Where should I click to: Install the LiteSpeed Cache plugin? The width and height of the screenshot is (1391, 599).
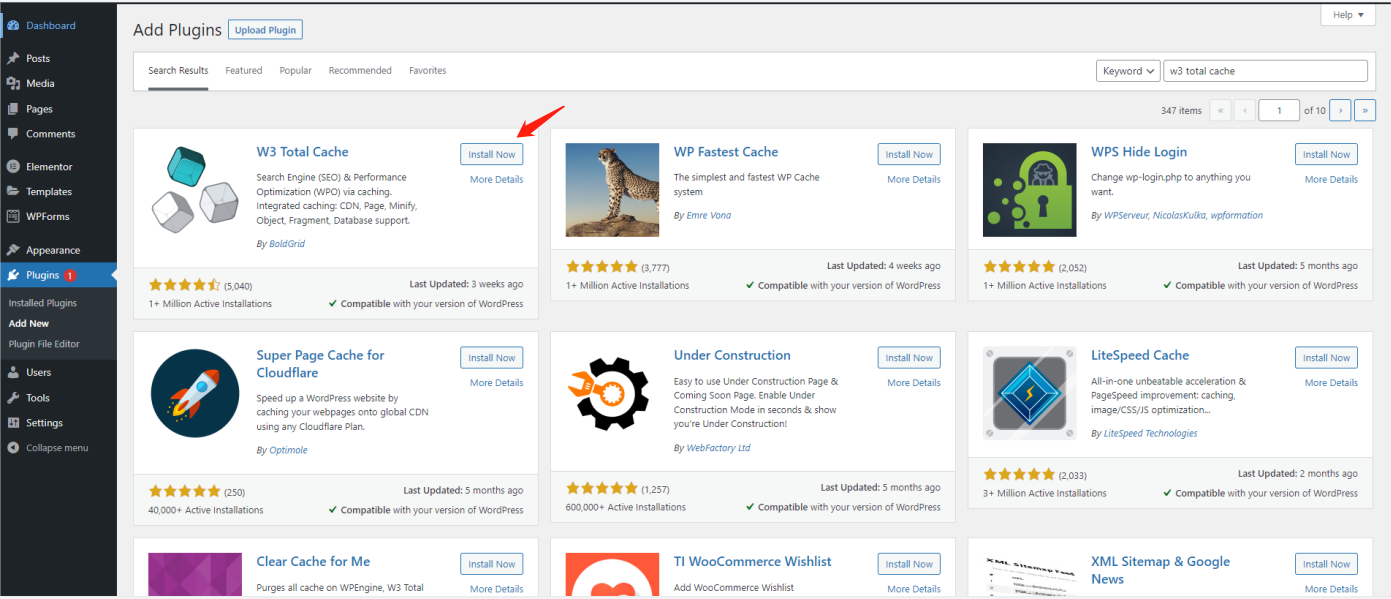[x=1326, y=358]
